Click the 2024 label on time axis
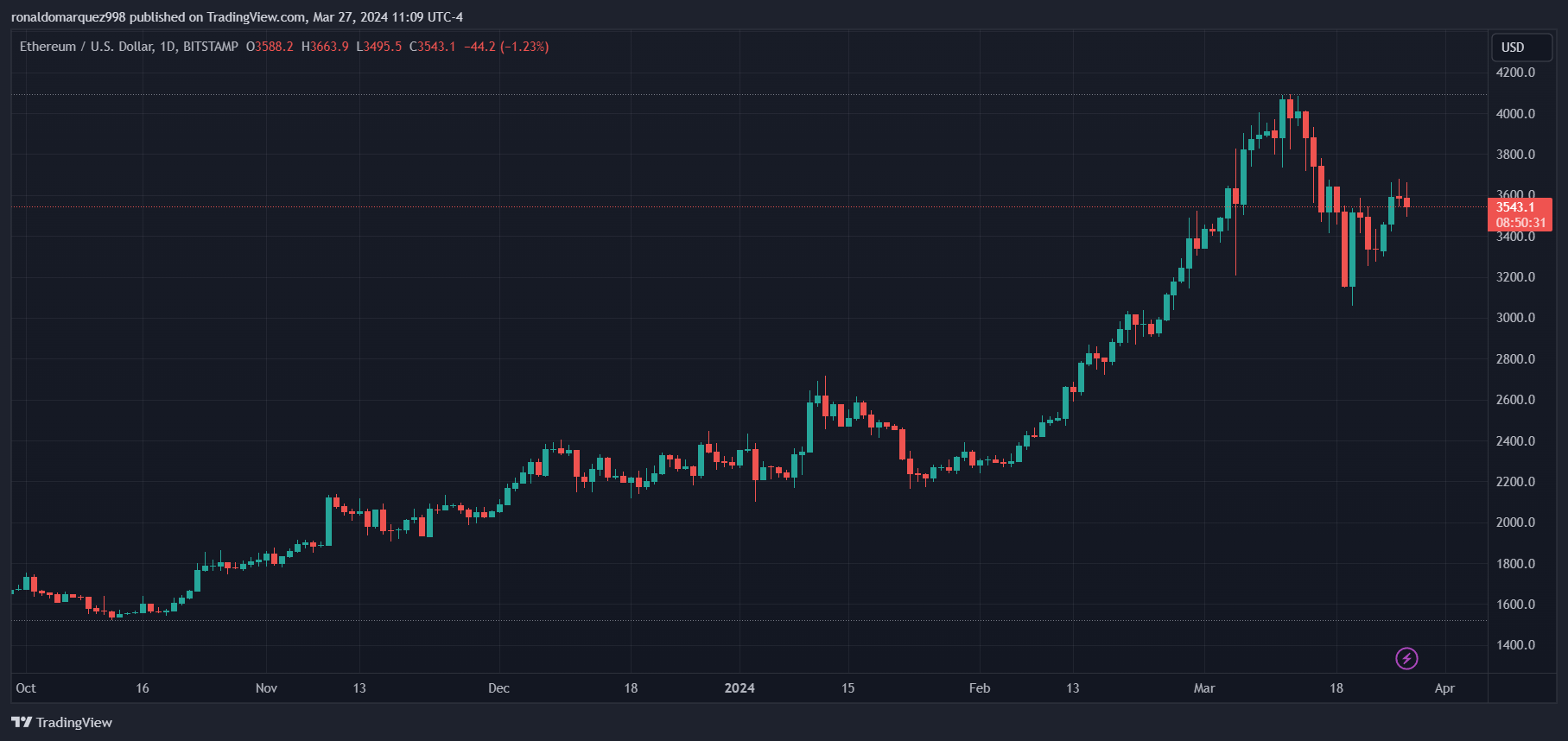Screen dimensions: 1568x741 (x=740, y=688)
